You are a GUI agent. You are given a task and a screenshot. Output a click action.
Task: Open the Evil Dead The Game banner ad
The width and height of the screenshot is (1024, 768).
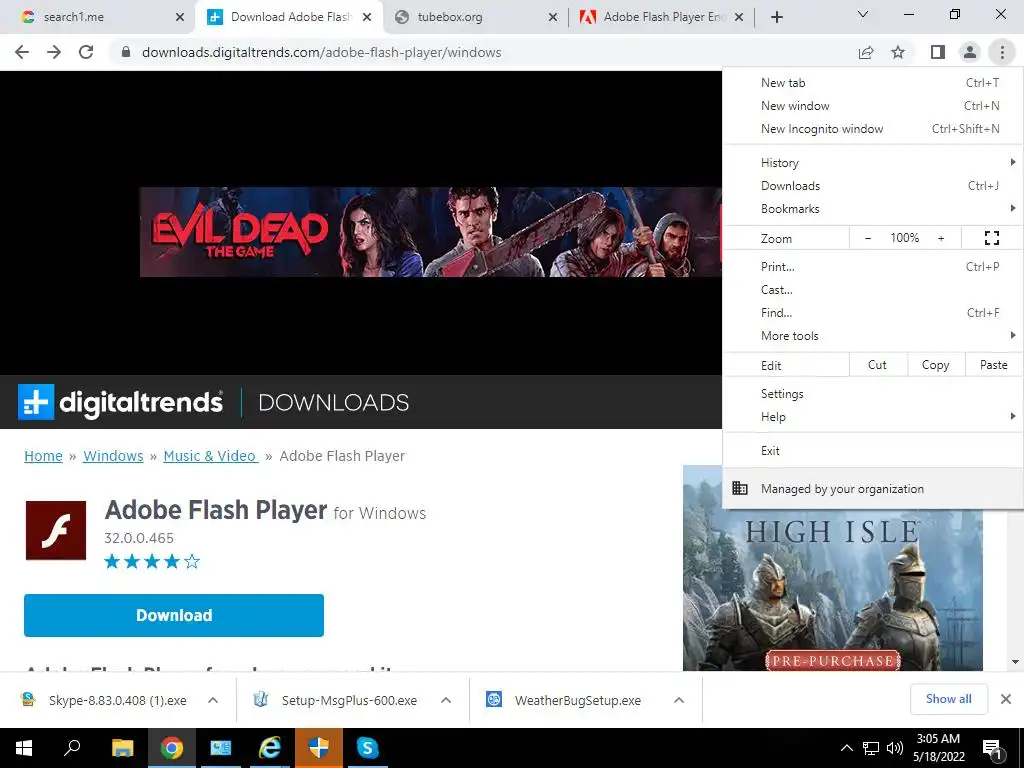[431, 232]
